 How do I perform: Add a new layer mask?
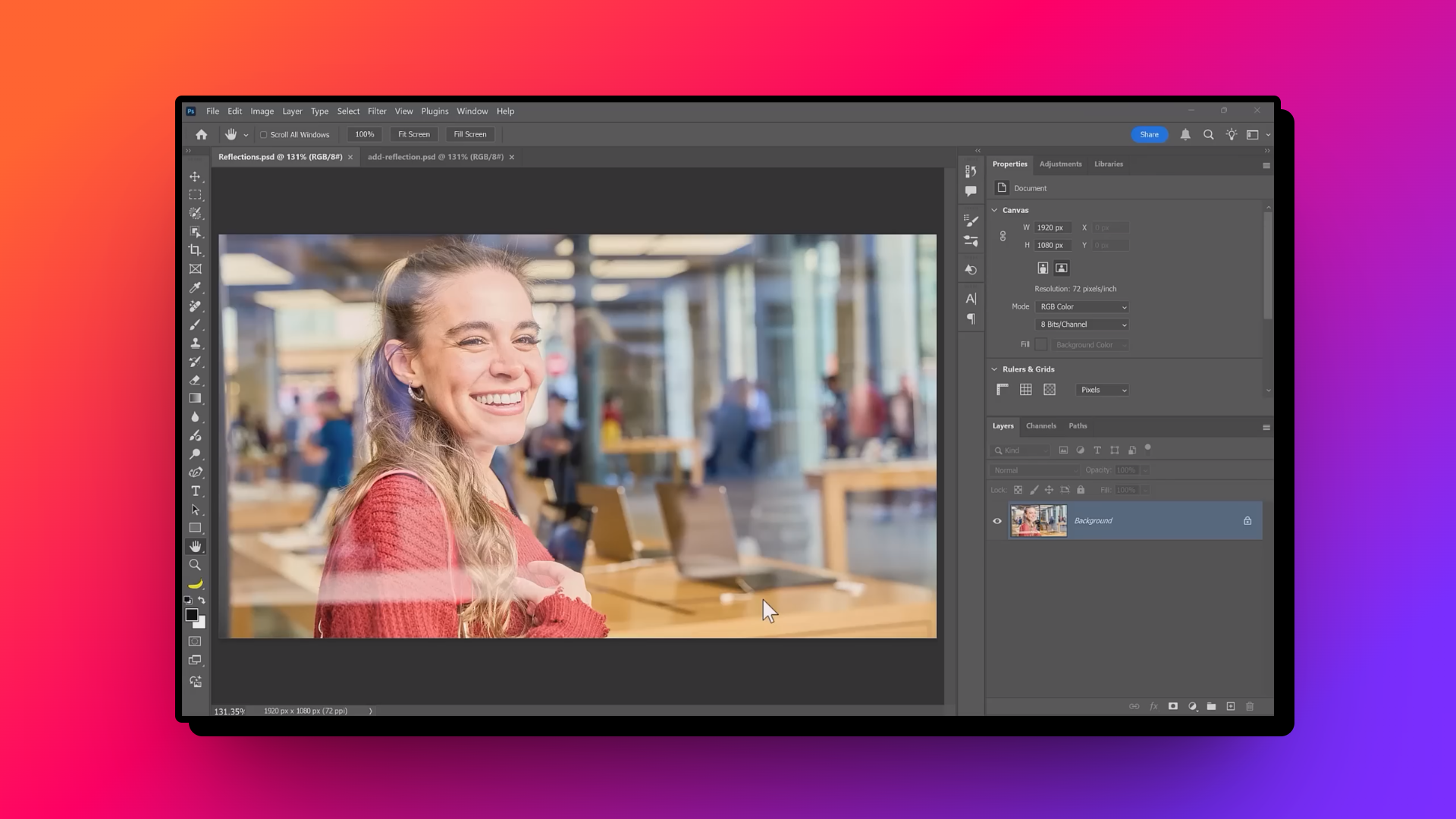1173,706
